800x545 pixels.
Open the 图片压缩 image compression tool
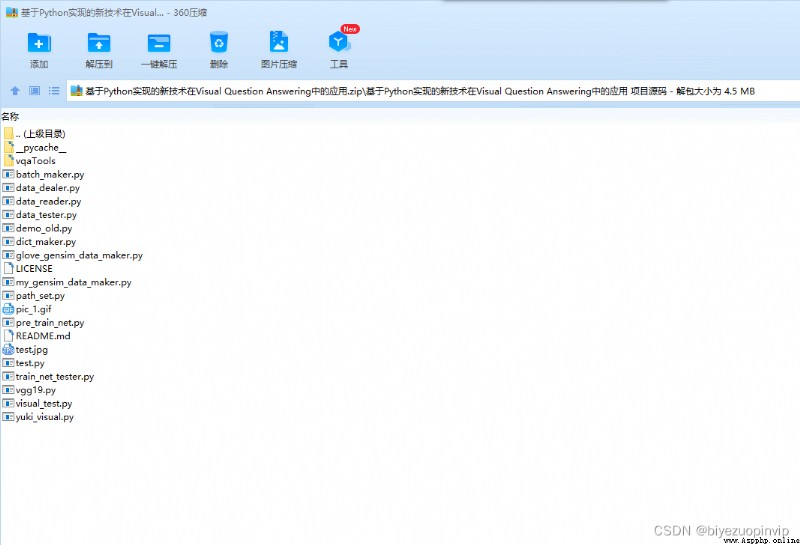[x=279, y=42]
